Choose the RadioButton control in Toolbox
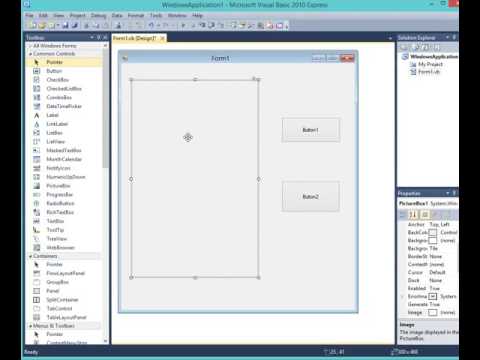 pos(63,203)
